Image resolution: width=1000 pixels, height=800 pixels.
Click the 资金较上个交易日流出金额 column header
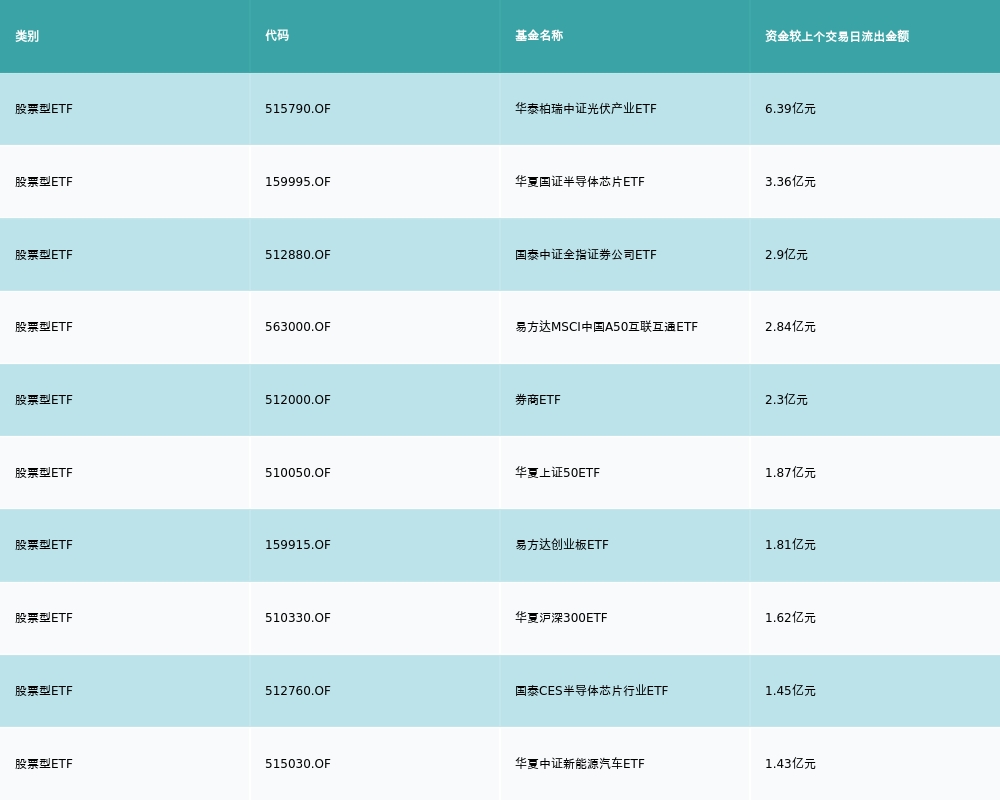point(837,36)
